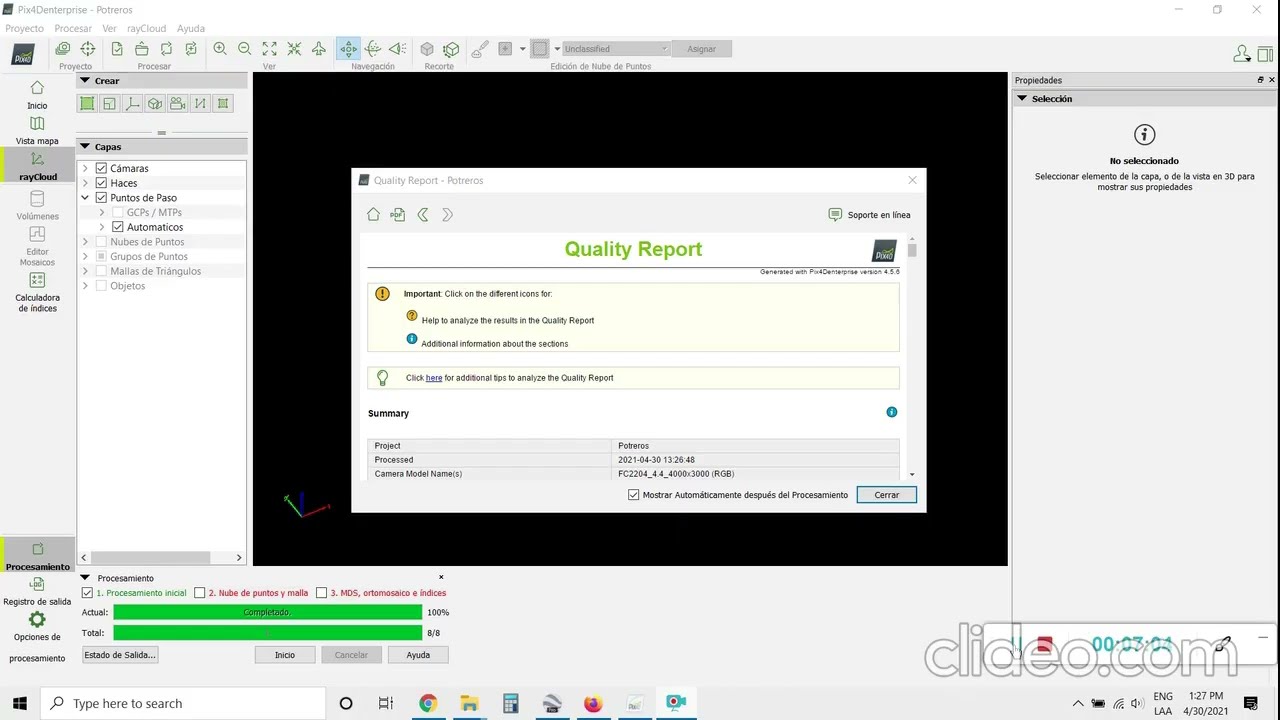
Task: Open Soporte en línea link
Action: (870, 215)
